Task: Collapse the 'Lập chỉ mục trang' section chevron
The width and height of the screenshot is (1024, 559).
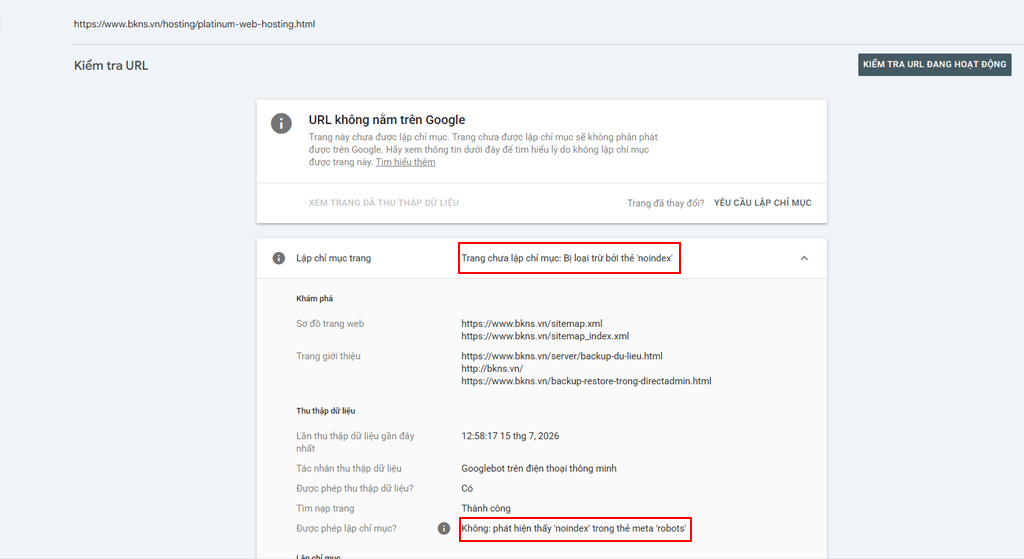Action: click(804, 258)
